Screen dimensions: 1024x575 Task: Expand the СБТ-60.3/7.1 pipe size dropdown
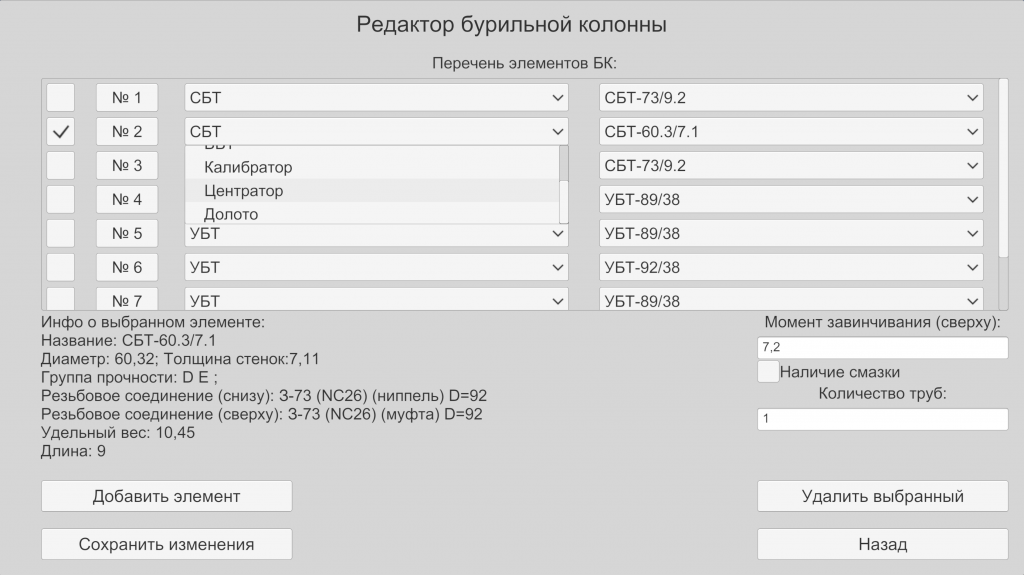tap(791, 132)
